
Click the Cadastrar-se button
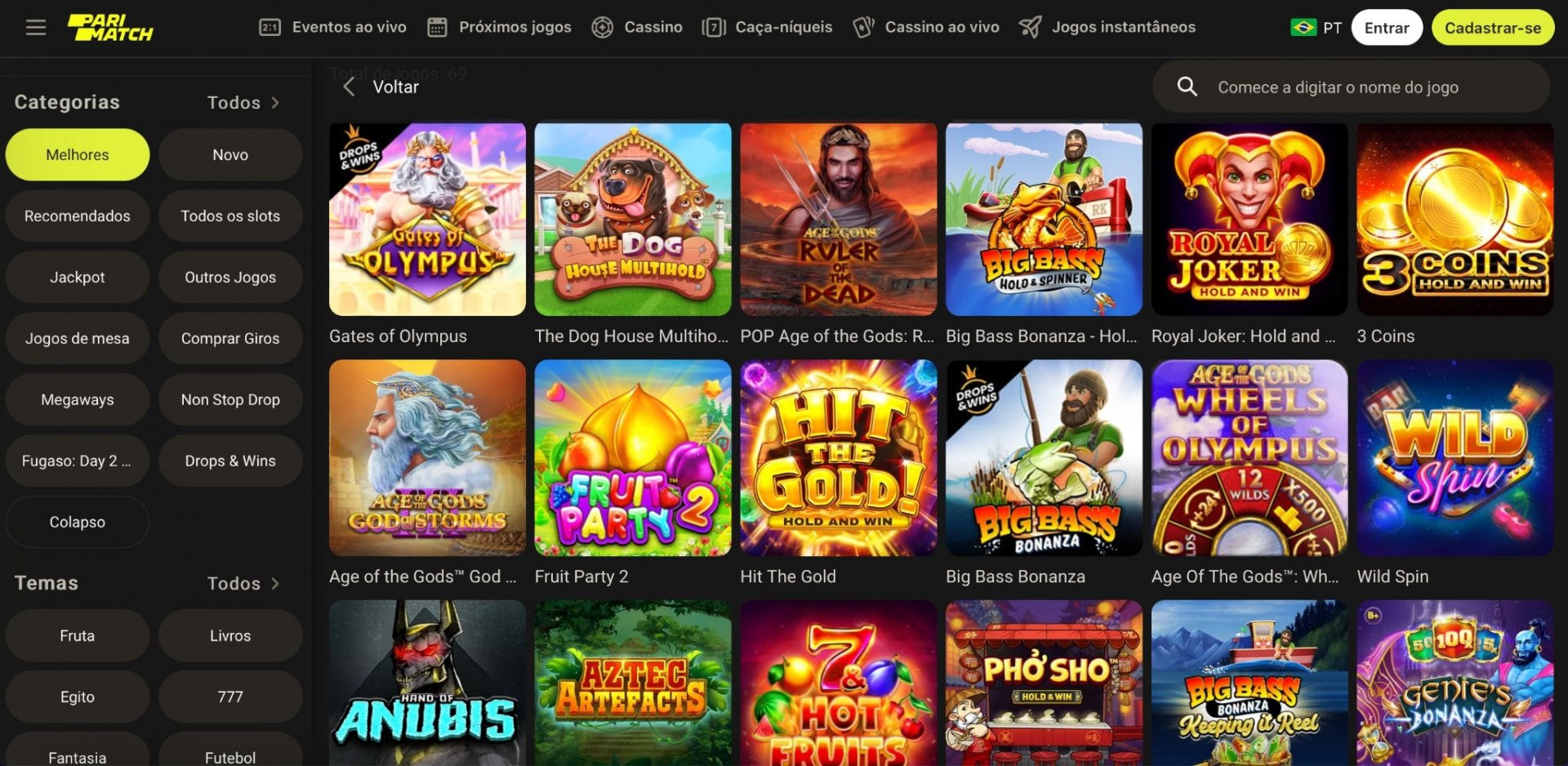[1493, 28]
